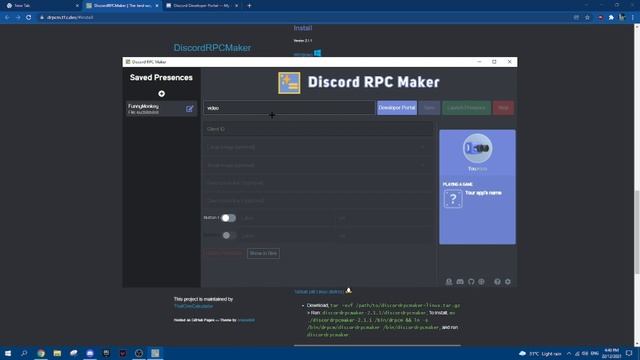Click the Button 2 label field

click(x=287, y=236)
